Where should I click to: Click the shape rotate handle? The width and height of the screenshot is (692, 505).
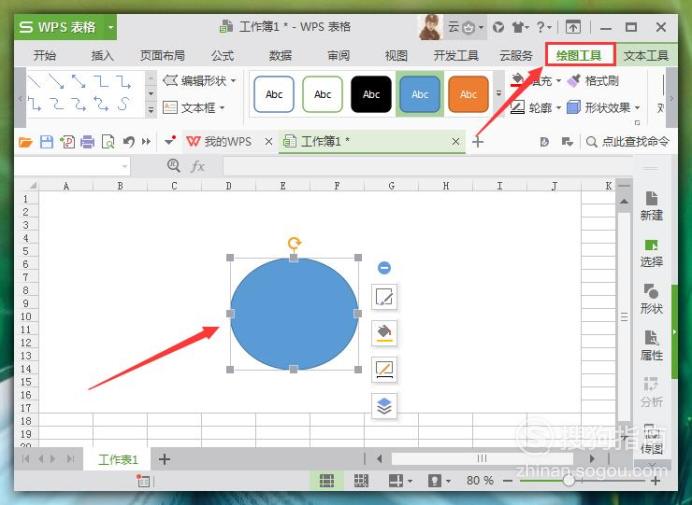[x=294, y=243]
